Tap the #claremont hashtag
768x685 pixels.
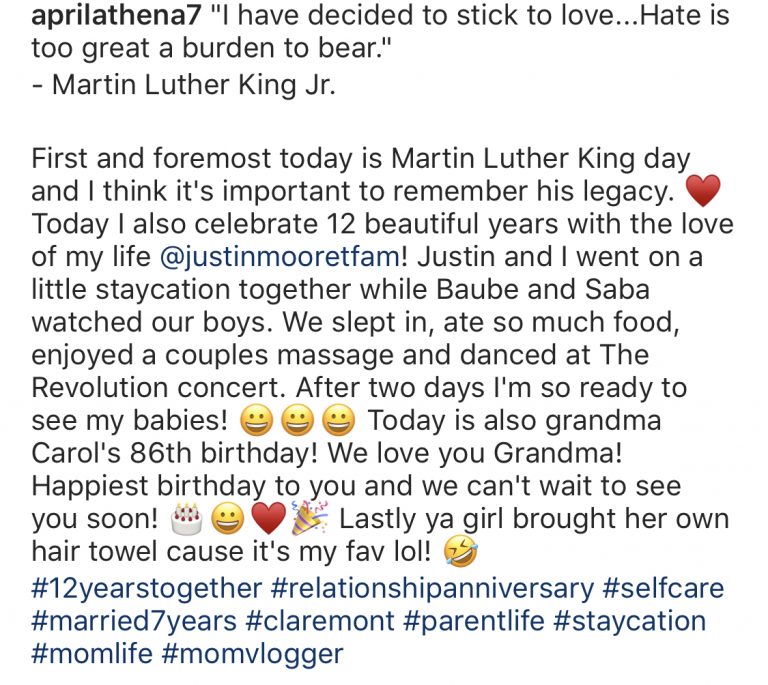click(320, 621)
